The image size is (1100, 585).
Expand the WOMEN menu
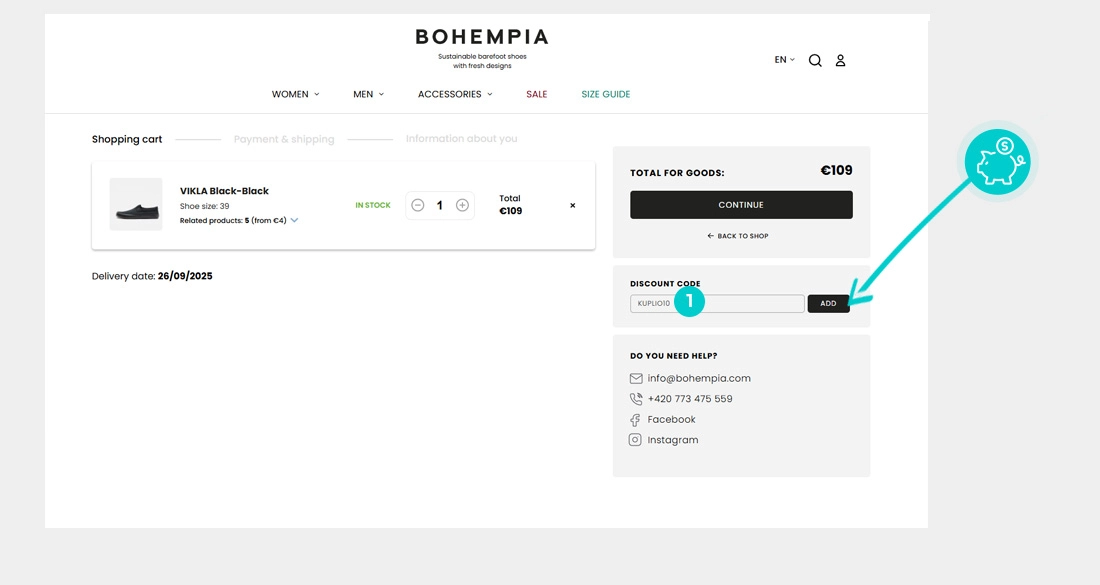[295, 94]
